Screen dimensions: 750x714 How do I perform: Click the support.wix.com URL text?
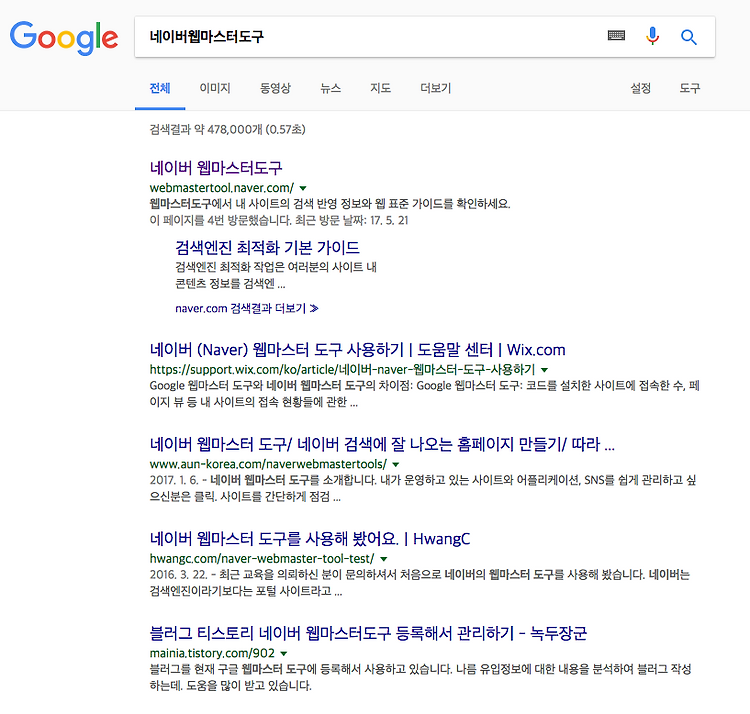(x=342, y=370)
